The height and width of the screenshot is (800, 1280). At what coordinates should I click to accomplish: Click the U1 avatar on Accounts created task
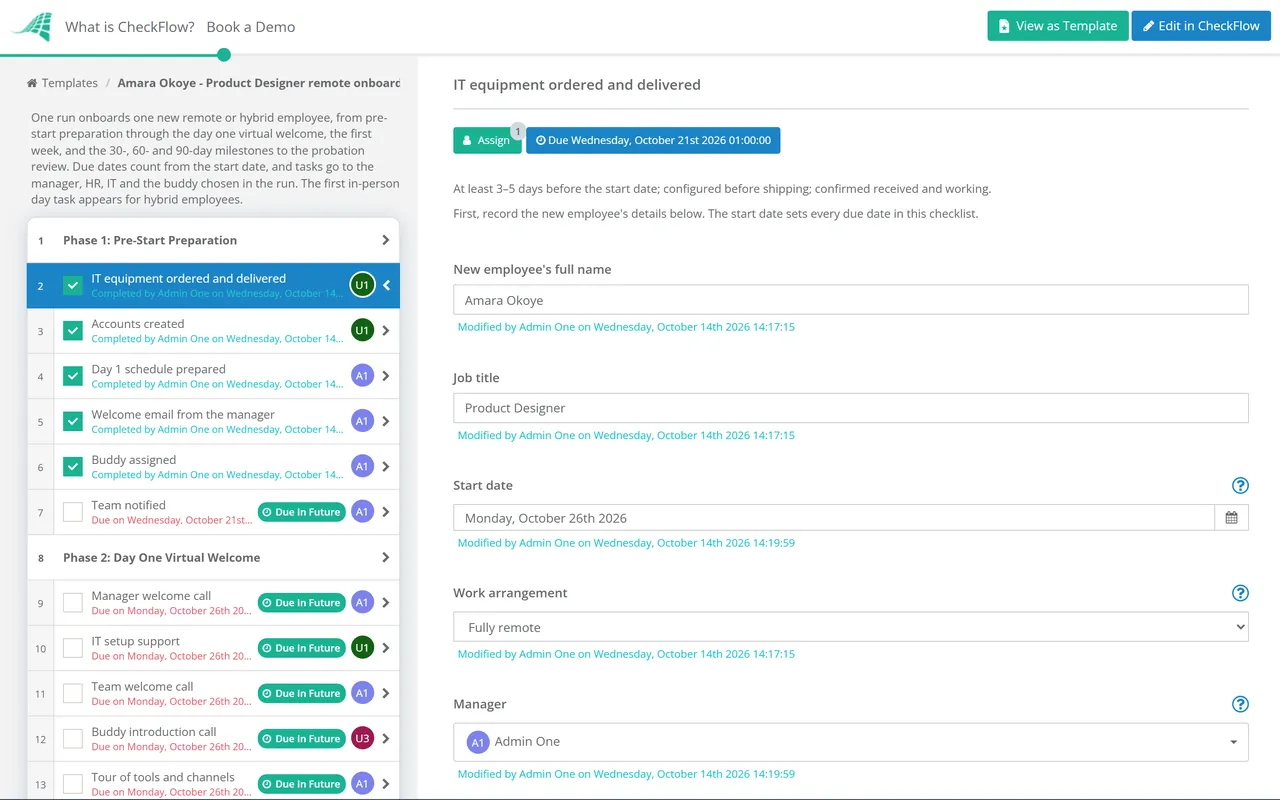pos(362,330)
